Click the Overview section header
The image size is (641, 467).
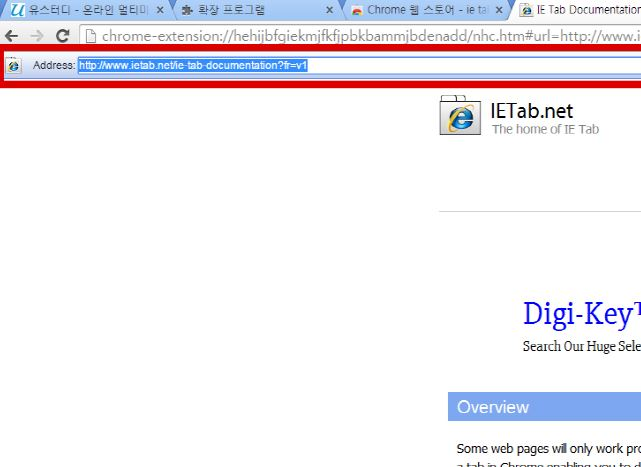tap(493, 407)
